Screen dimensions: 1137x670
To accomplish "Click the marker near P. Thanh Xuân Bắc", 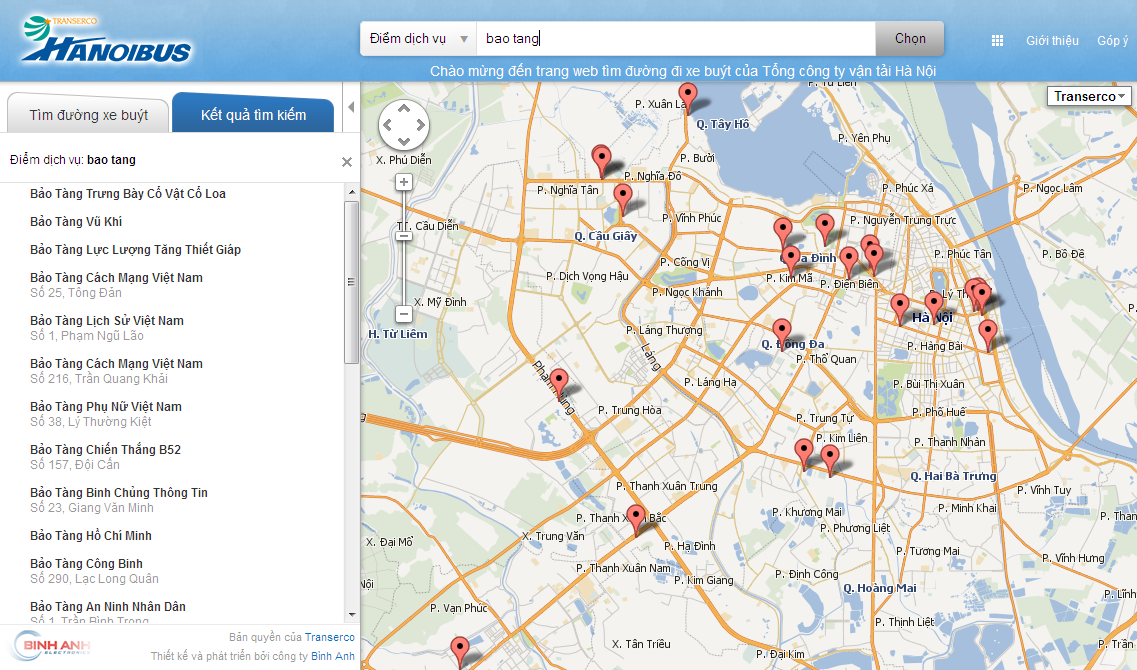I will [x=636, y=520].
